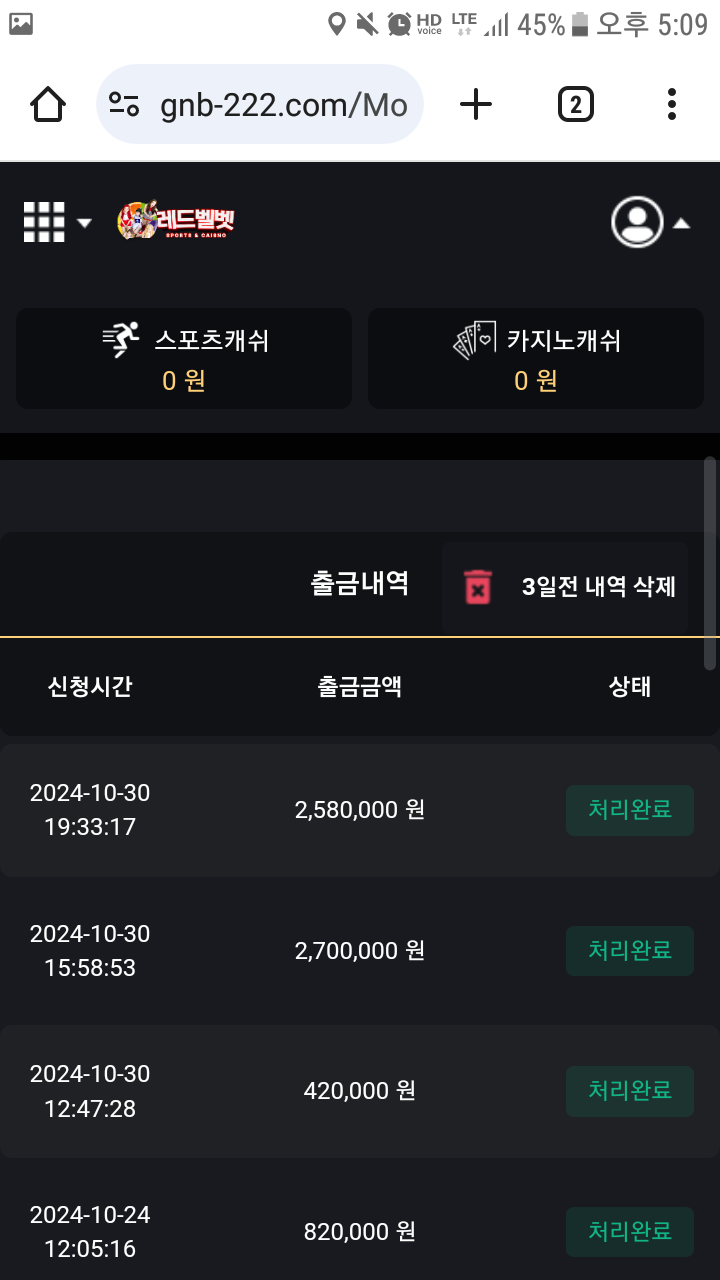The width and height of the screenshot is (720, 1280).
Task: Open the browser three-dot menu
Action: click(x=671, y=104)
